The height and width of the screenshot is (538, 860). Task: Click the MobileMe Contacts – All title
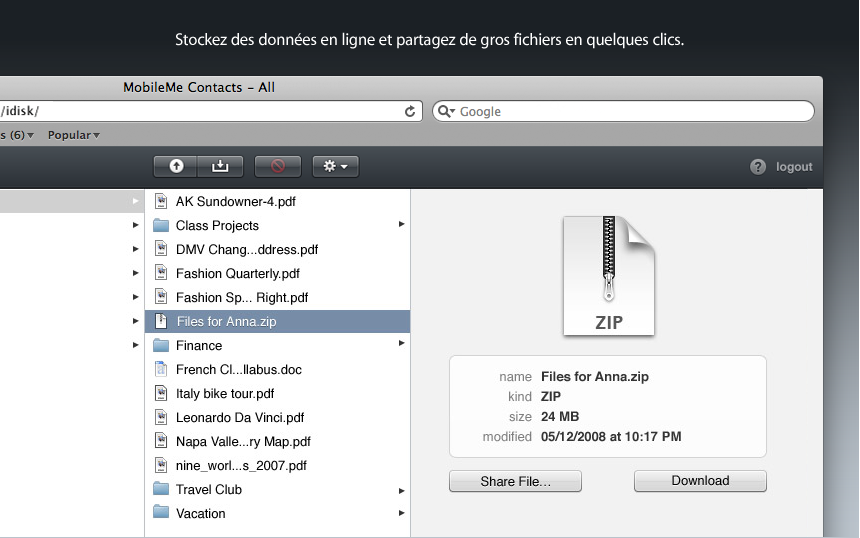[x=199, y=87]
